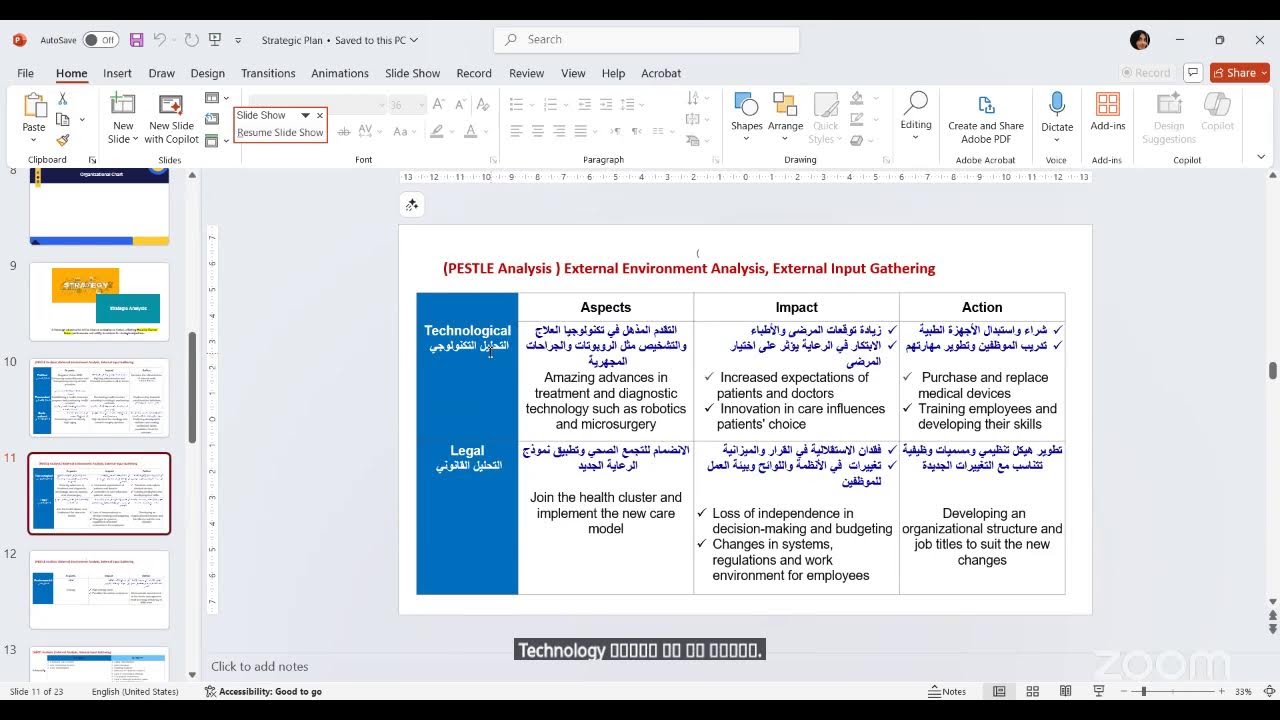The width and height of the screenshot is (1280, 720).
Task: Select slide 12 thumbnail
Action: [99, 589]
